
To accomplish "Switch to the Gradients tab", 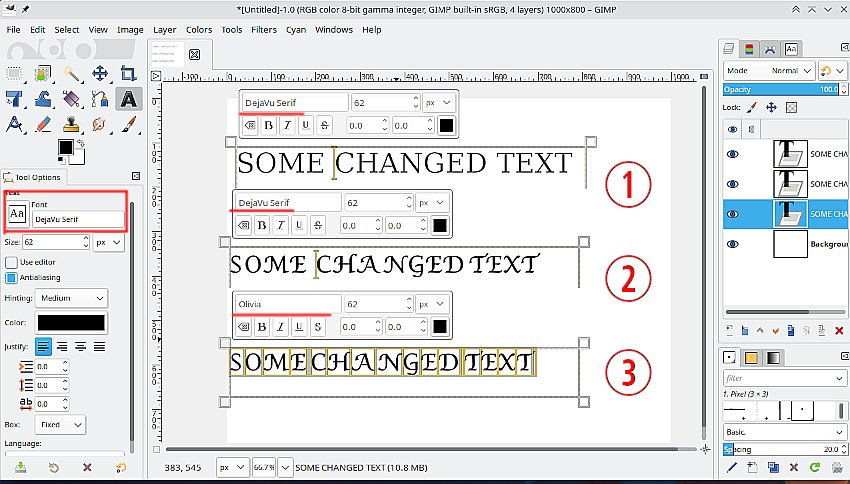I will (x=774, y=358).
